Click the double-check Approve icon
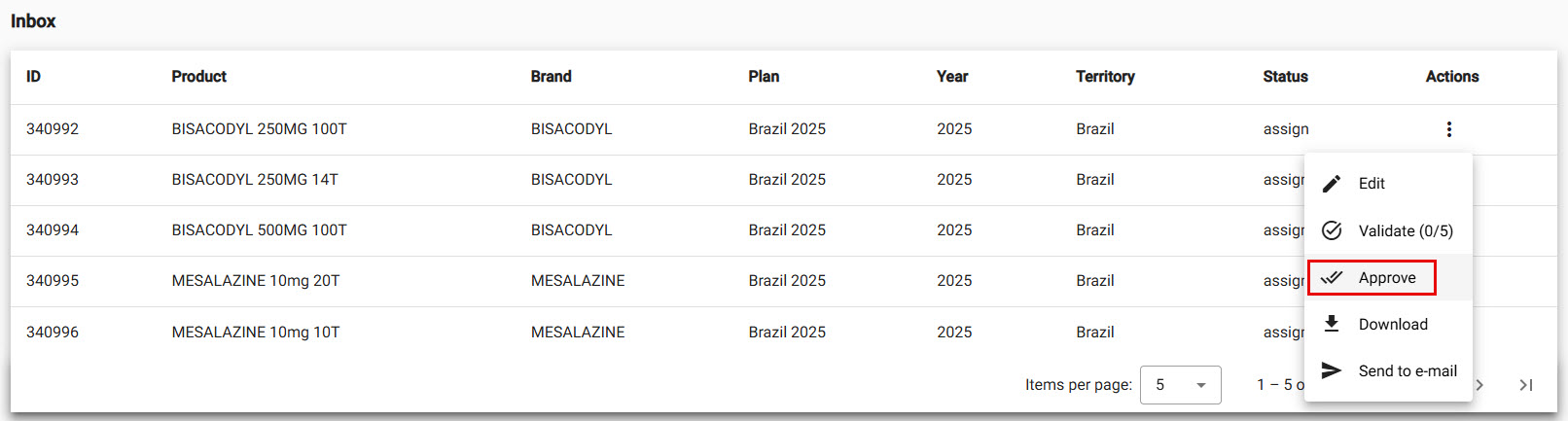Screen dimensions: 1568x421 click(x=1332, y=278)
